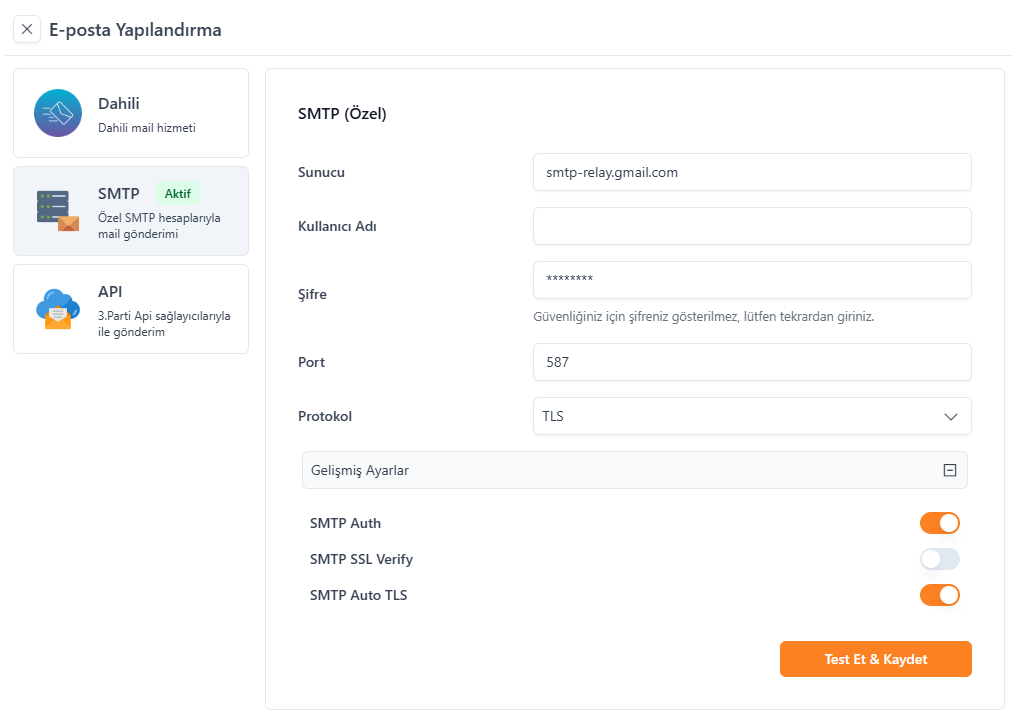1016x719 pixels.
Task: Turn off the SMTP Auto TLS toggle
Action: 939,595
